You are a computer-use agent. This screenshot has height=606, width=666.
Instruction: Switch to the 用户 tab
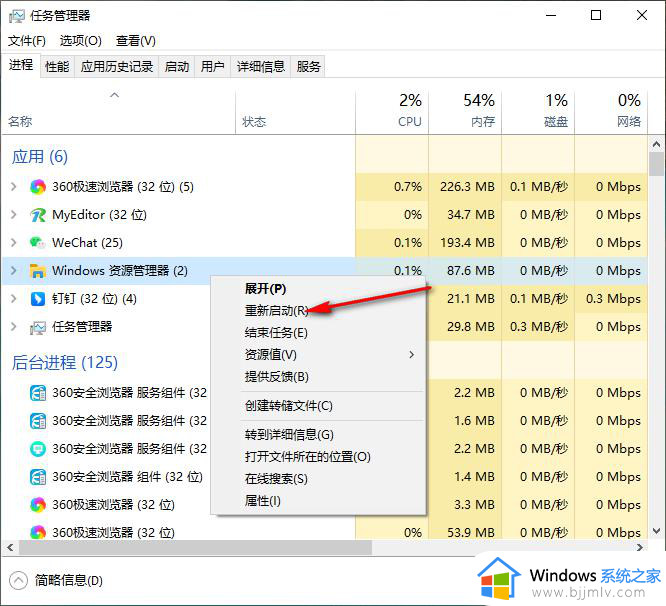coord(212,67)
